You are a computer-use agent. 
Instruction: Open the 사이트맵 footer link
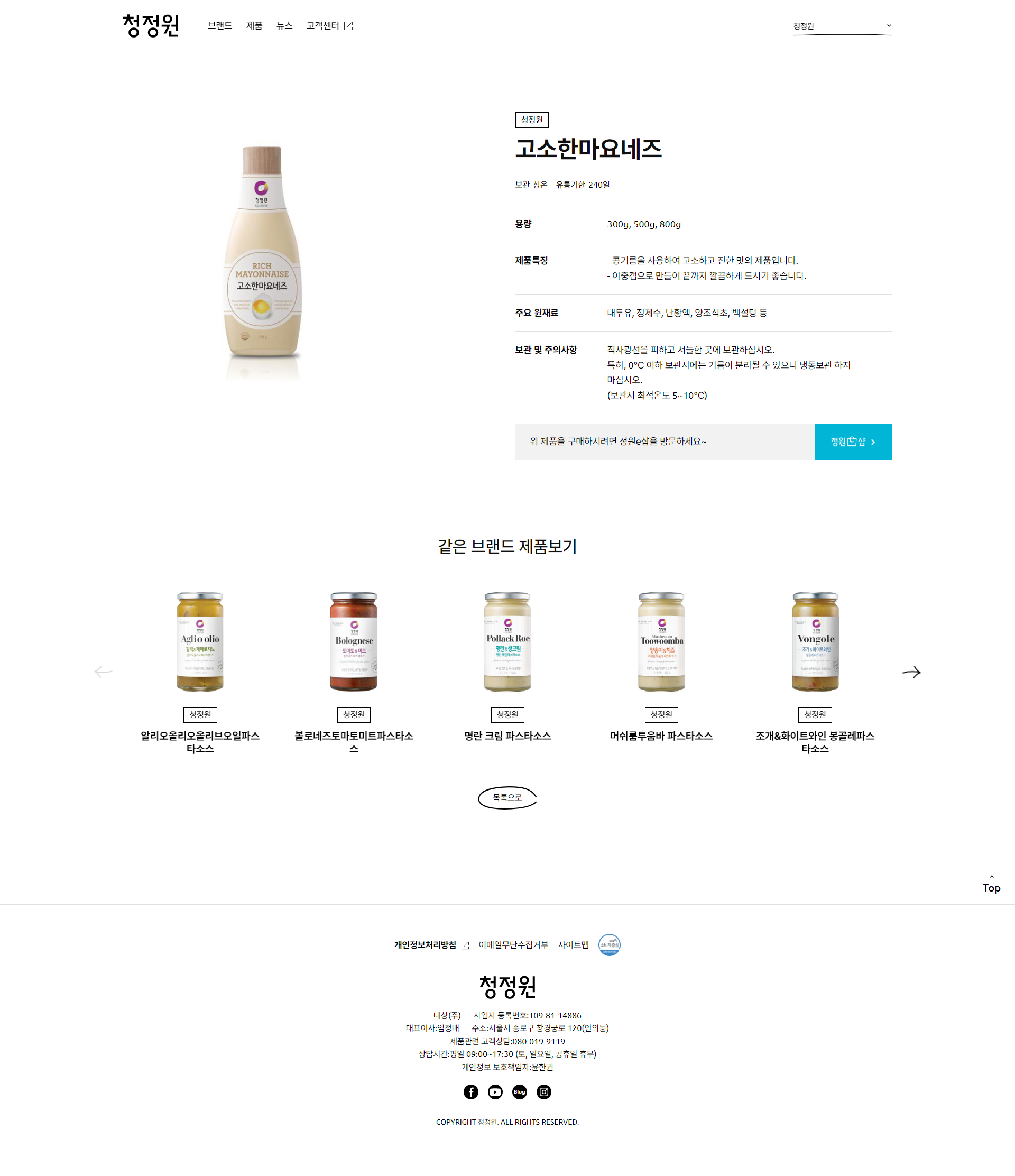coord(573,945)
